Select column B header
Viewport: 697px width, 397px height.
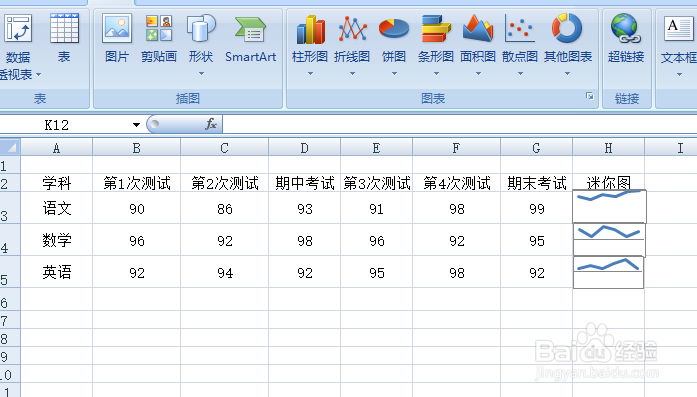pyautogui.click(x=136, y=148)
